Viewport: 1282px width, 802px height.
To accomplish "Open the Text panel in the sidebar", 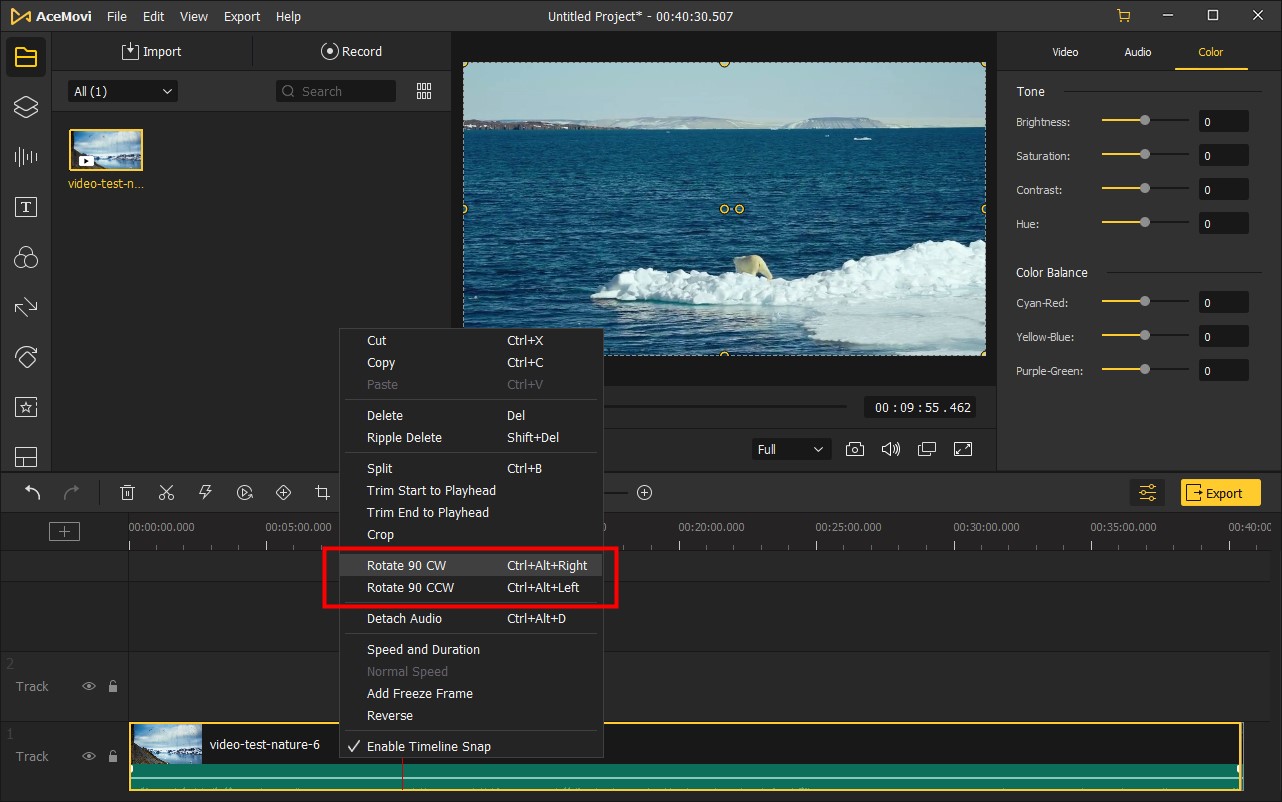I will (26, 207).
